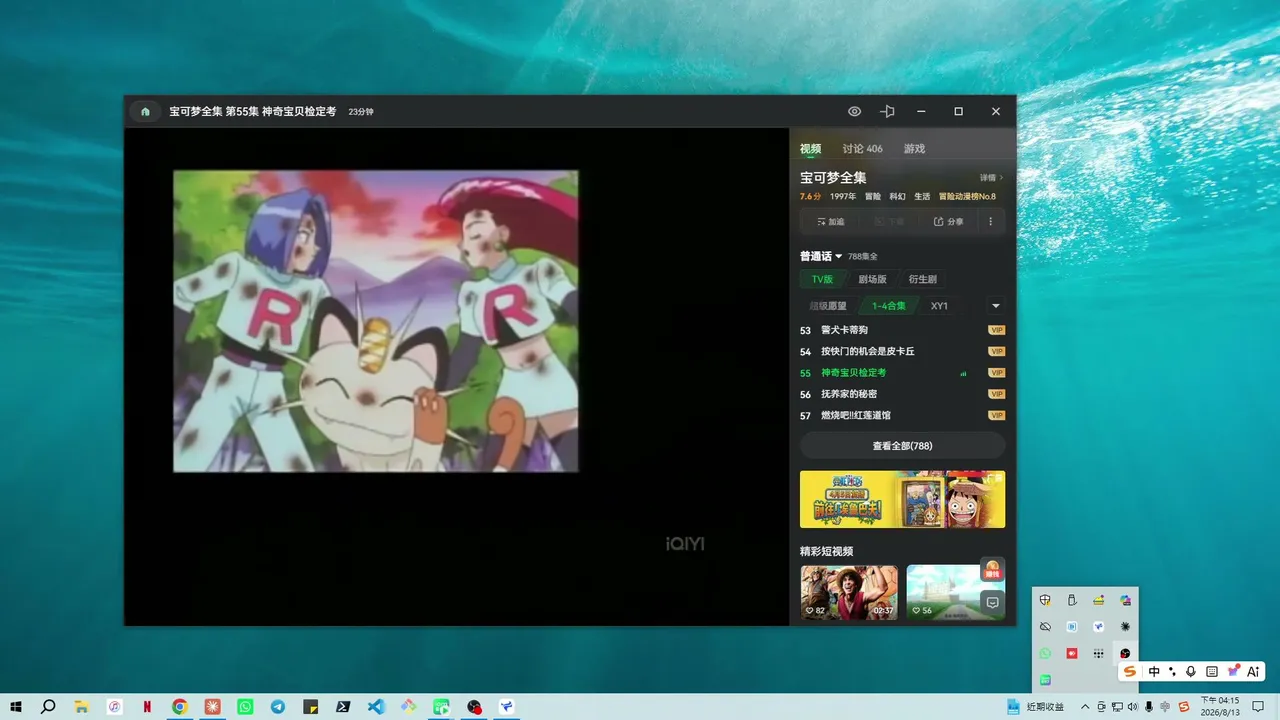Screen dimensions: 1280x720
Task: Click the volume speaker tray icon
Action: [1132, 707]
